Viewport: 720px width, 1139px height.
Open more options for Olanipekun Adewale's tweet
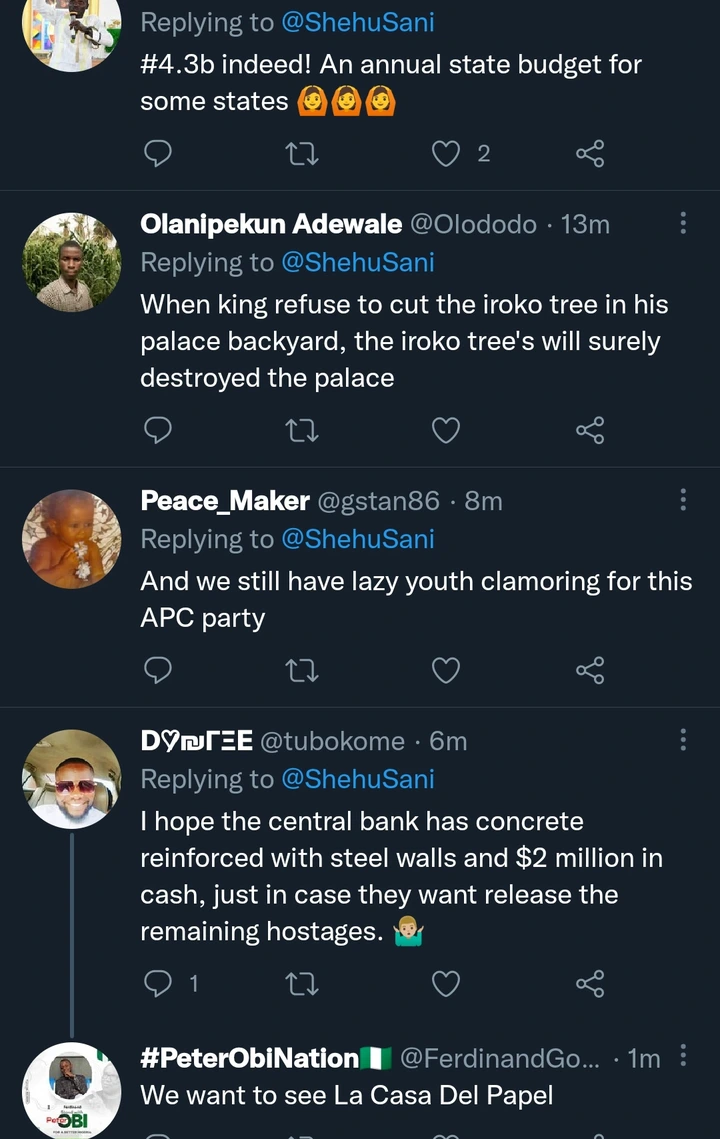pos(683,223)
